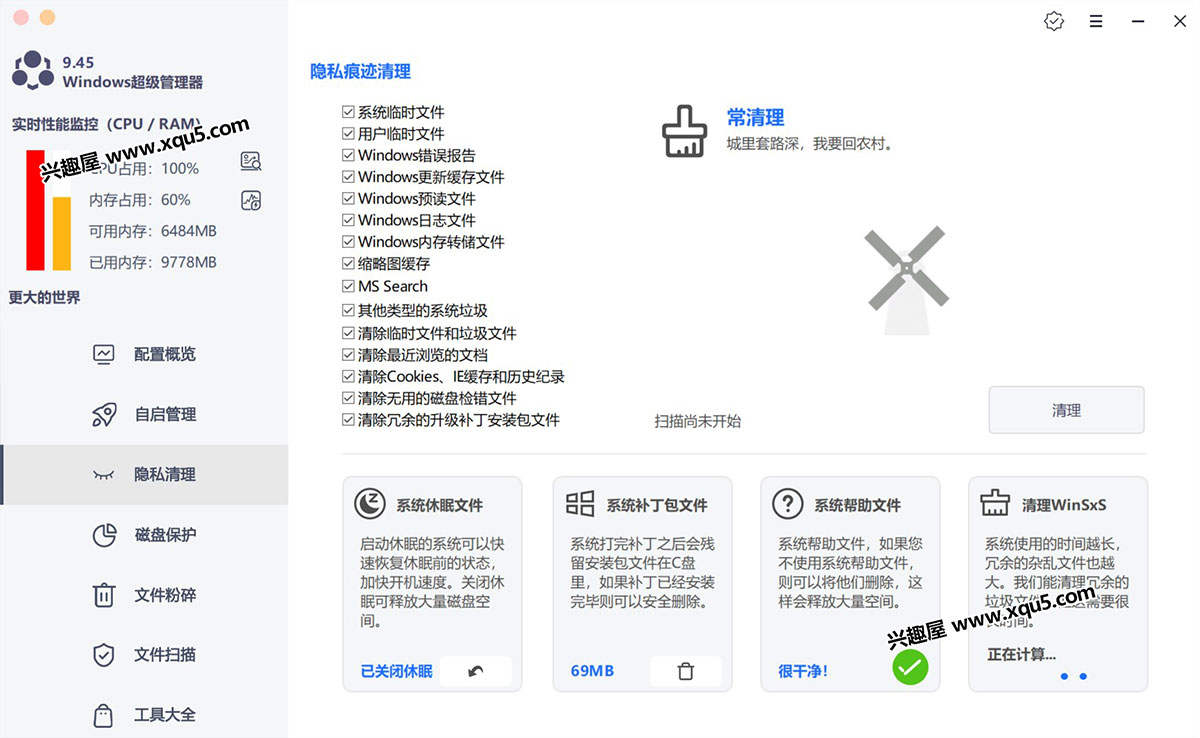
Task: Go to 磁盘保护 section
Action: click(144, 535)
